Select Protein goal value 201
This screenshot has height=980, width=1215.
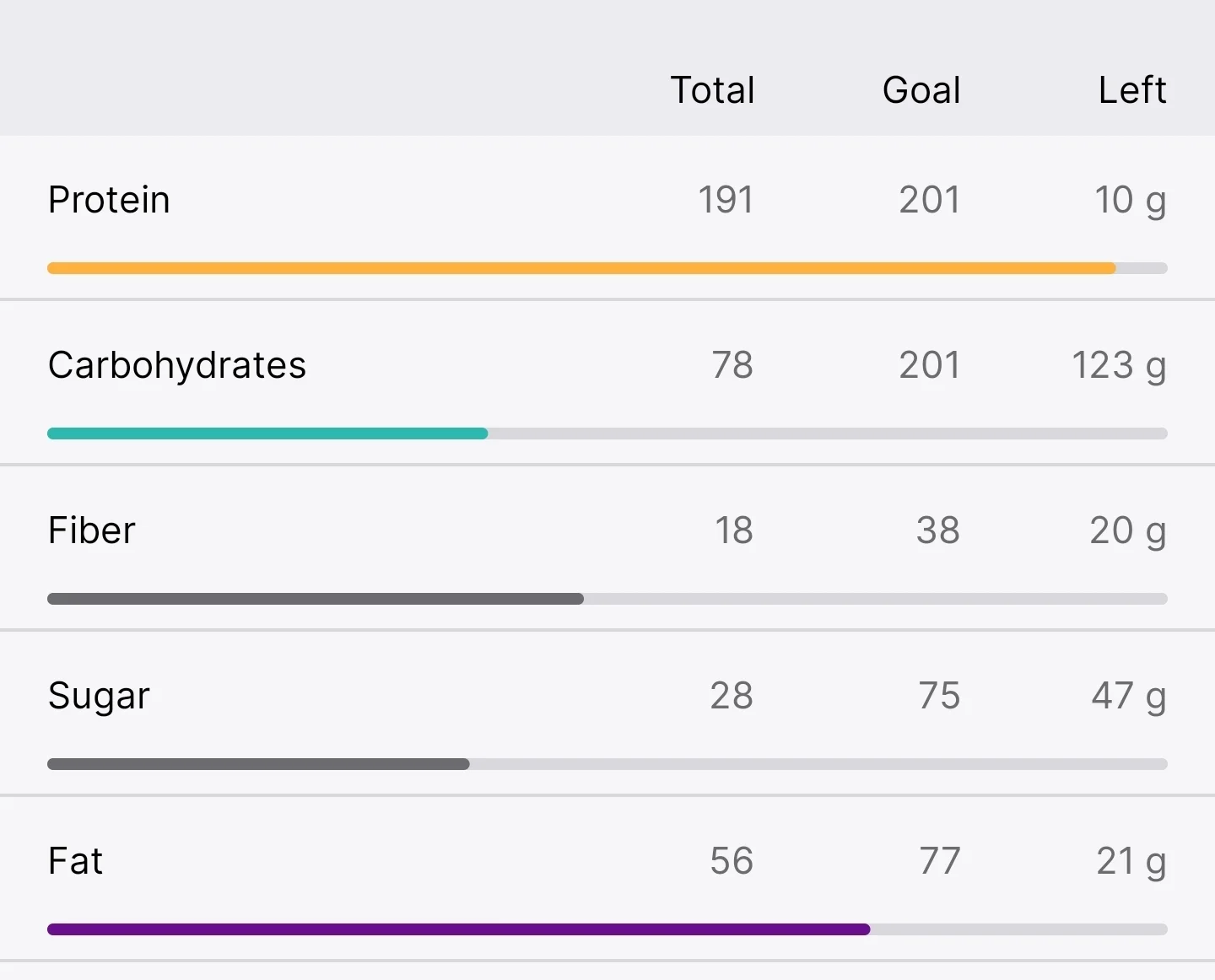pos(929,200)
